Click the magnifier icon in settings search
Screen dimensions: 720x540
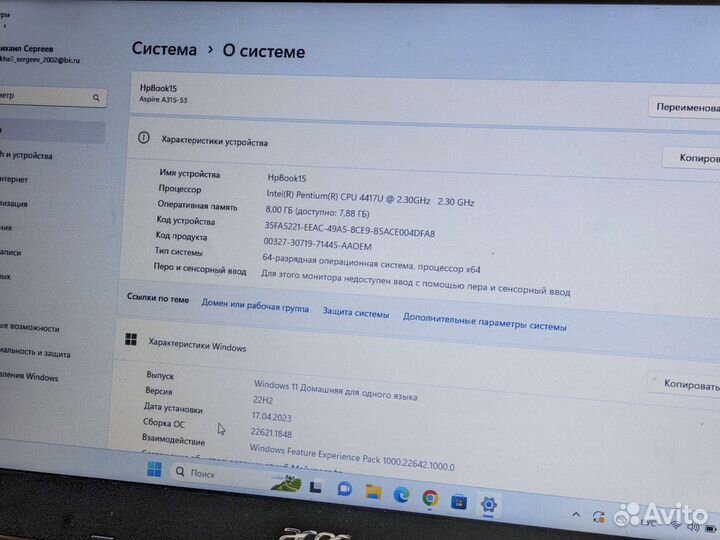point(96,97)
